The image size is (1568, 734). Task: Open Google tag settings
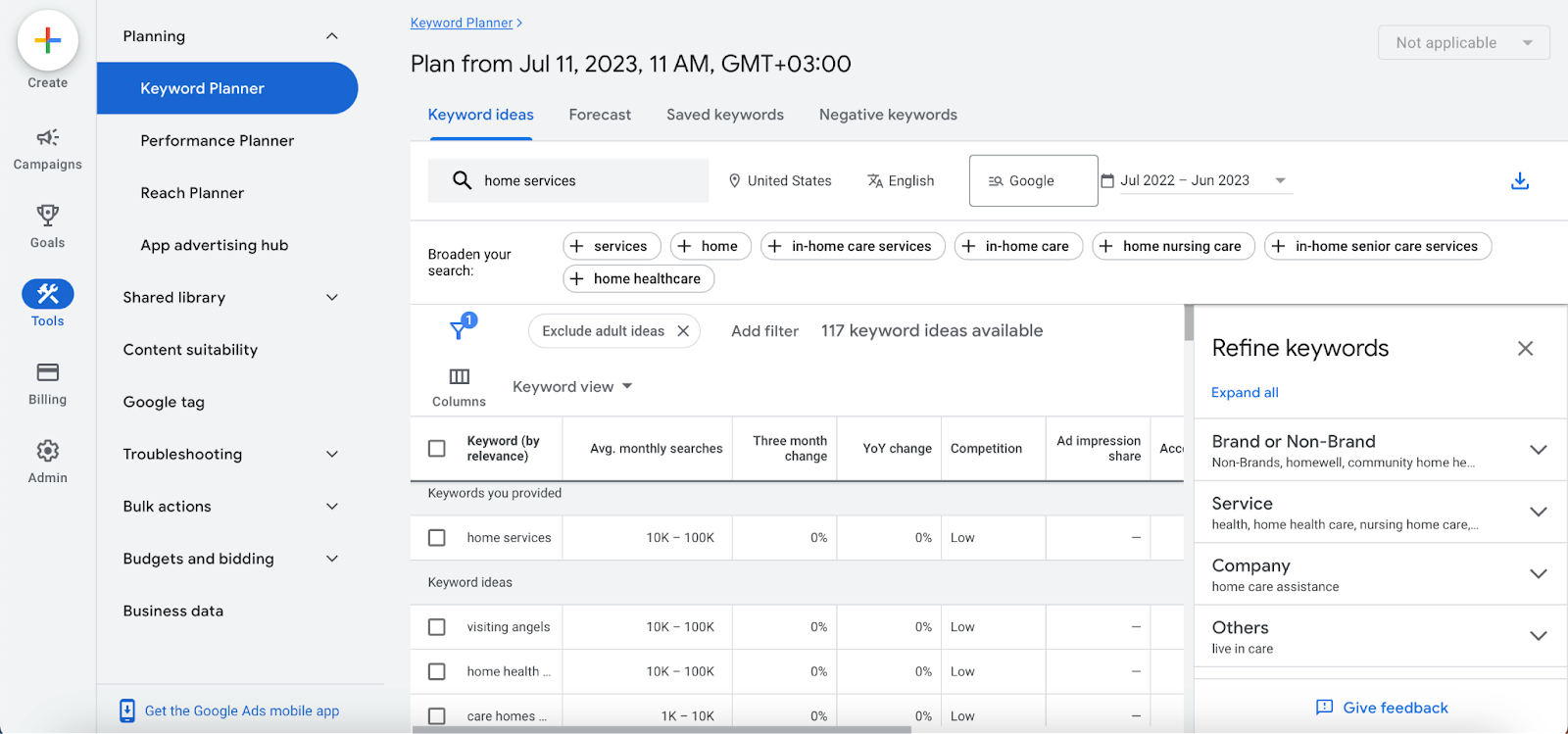click(x=164, y=402)
